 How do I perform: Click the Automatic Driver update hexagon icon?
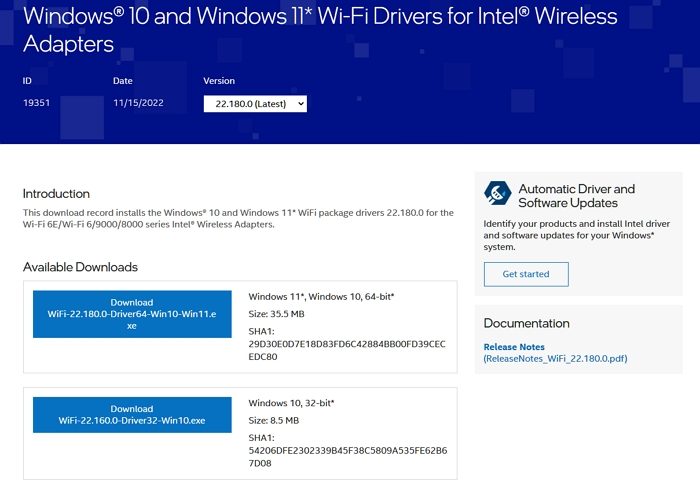[497, 193]
